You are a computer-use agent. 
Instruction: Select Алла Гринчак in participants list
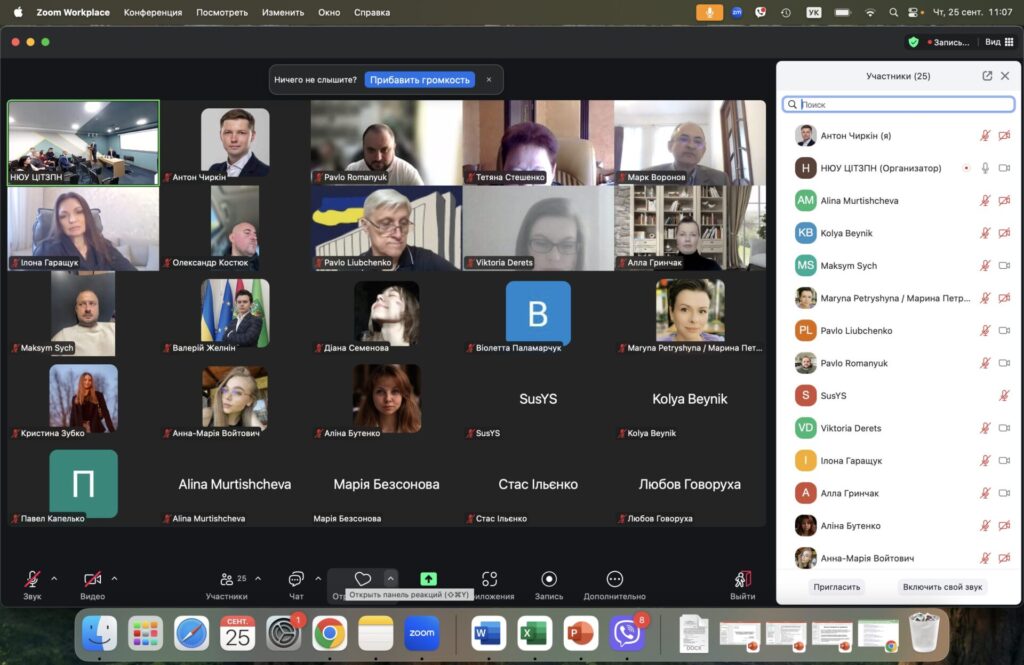899,493
